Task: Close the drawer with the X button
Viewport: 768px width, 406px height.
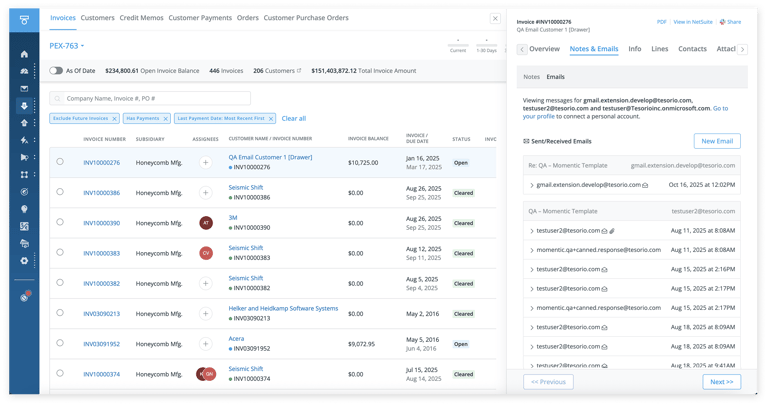Action: click(x=495, y=19)
